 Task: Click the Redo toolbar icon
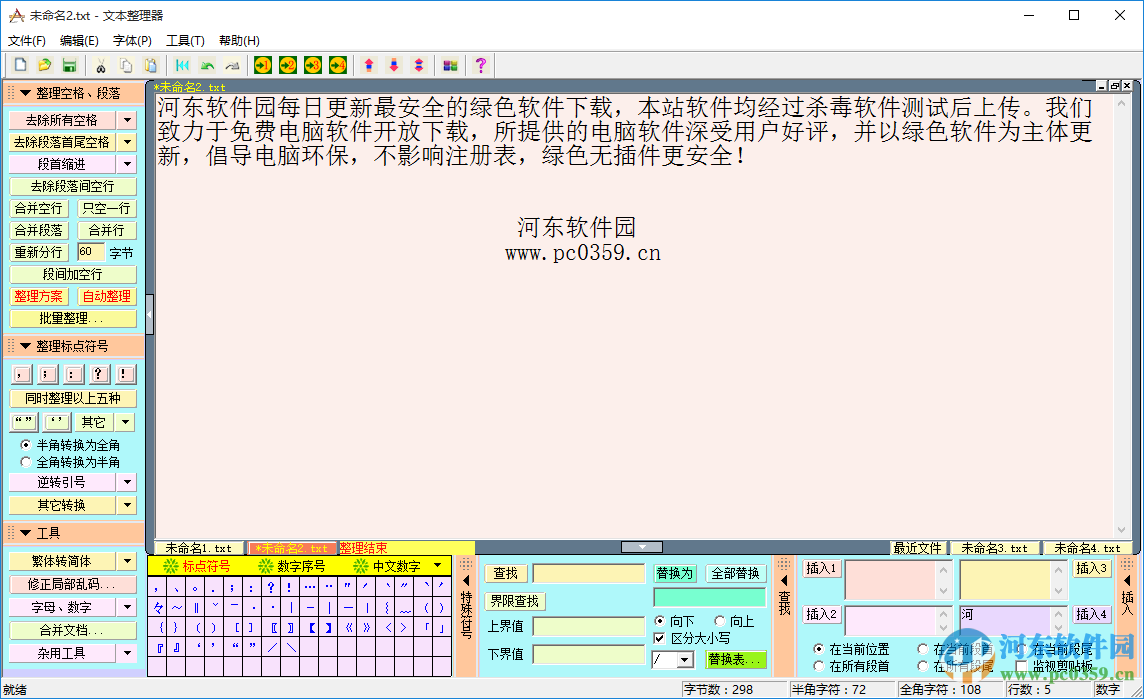(x=233, y=65)
